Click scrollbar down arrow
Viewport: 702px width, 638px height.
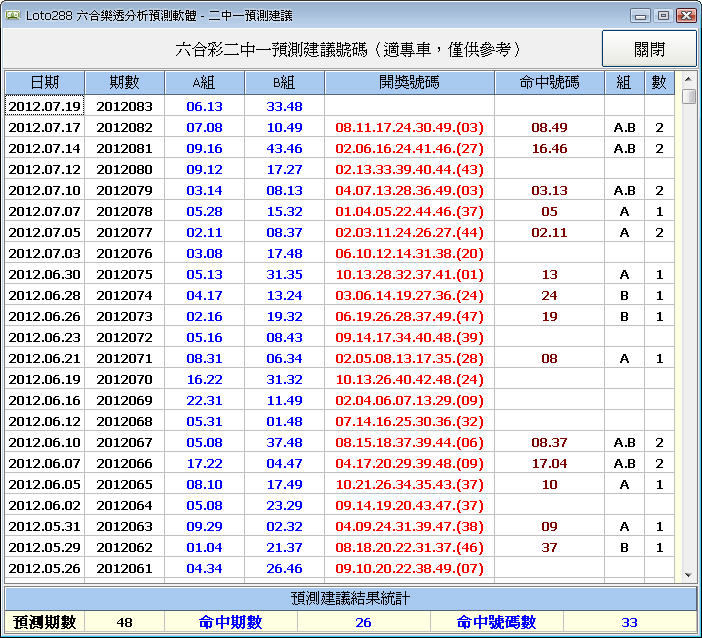click(x=688, y=574)
